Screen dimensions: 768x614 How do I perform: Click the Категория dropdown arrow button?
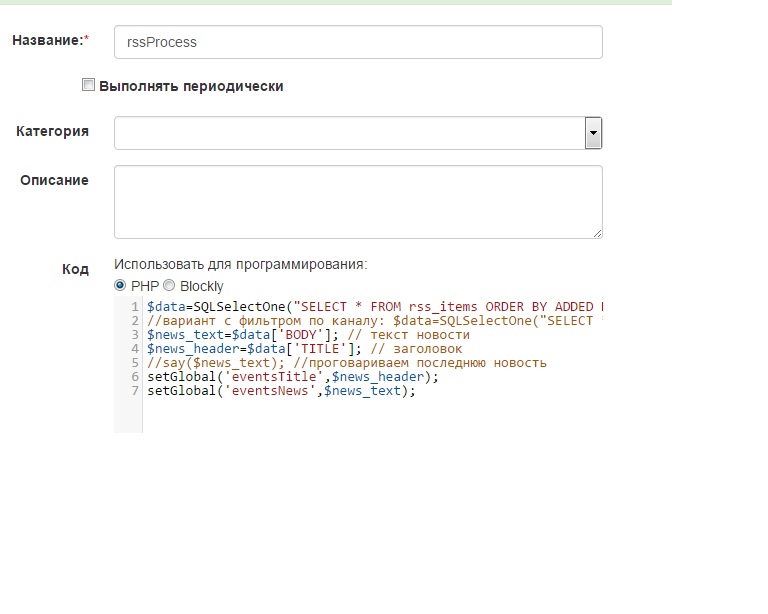point(593,132)
